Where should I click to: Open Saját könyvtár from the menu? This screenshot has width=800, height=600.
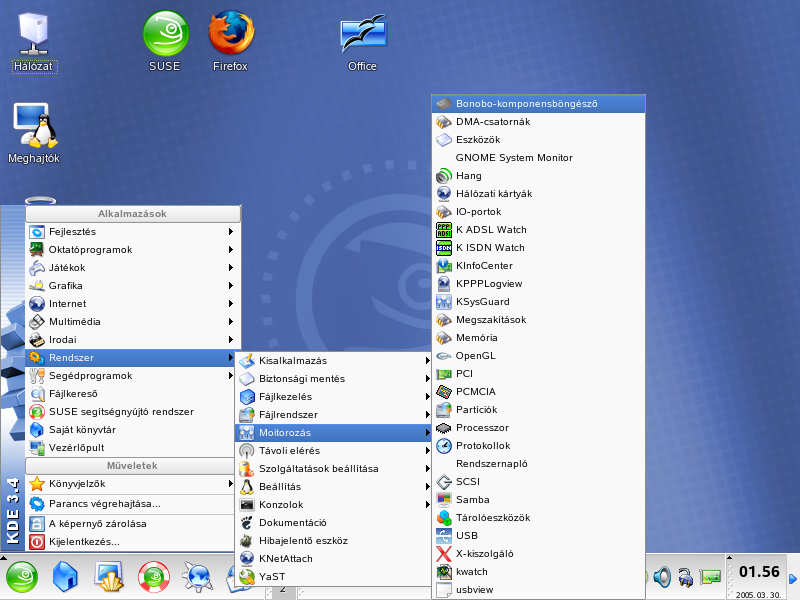(x=130, y=430)
